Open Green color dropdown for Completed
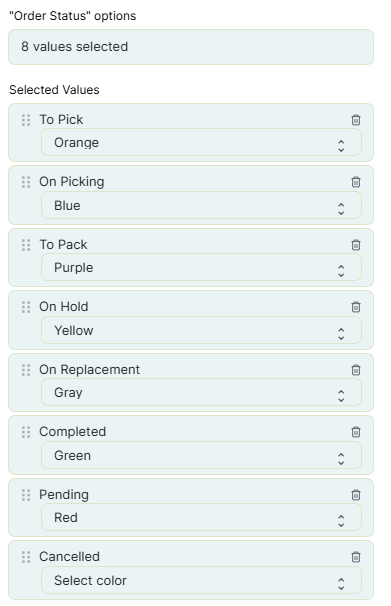 coord(201,455)
